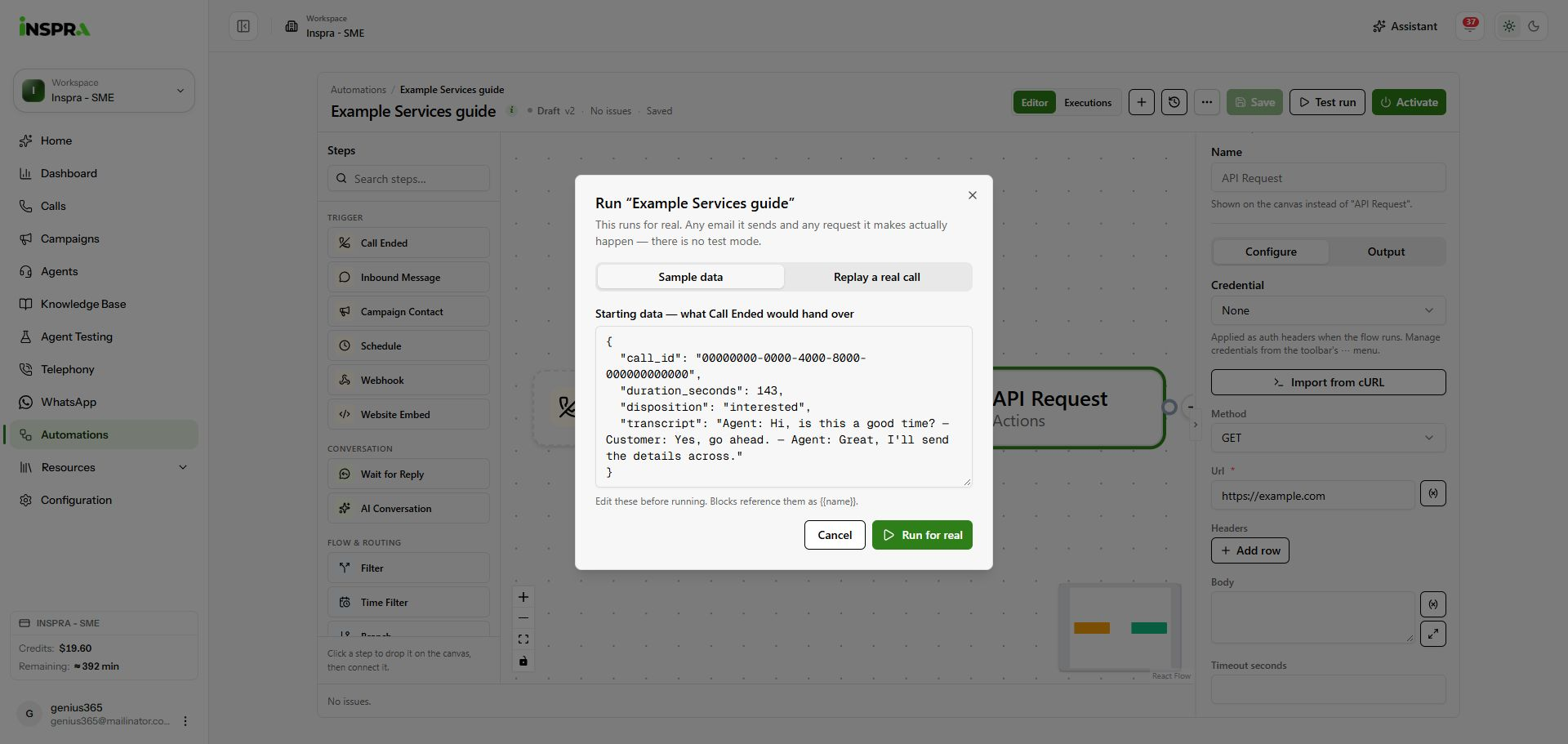
Task: Open Agents in the sidebar
Action: click(x=103, y=271)
